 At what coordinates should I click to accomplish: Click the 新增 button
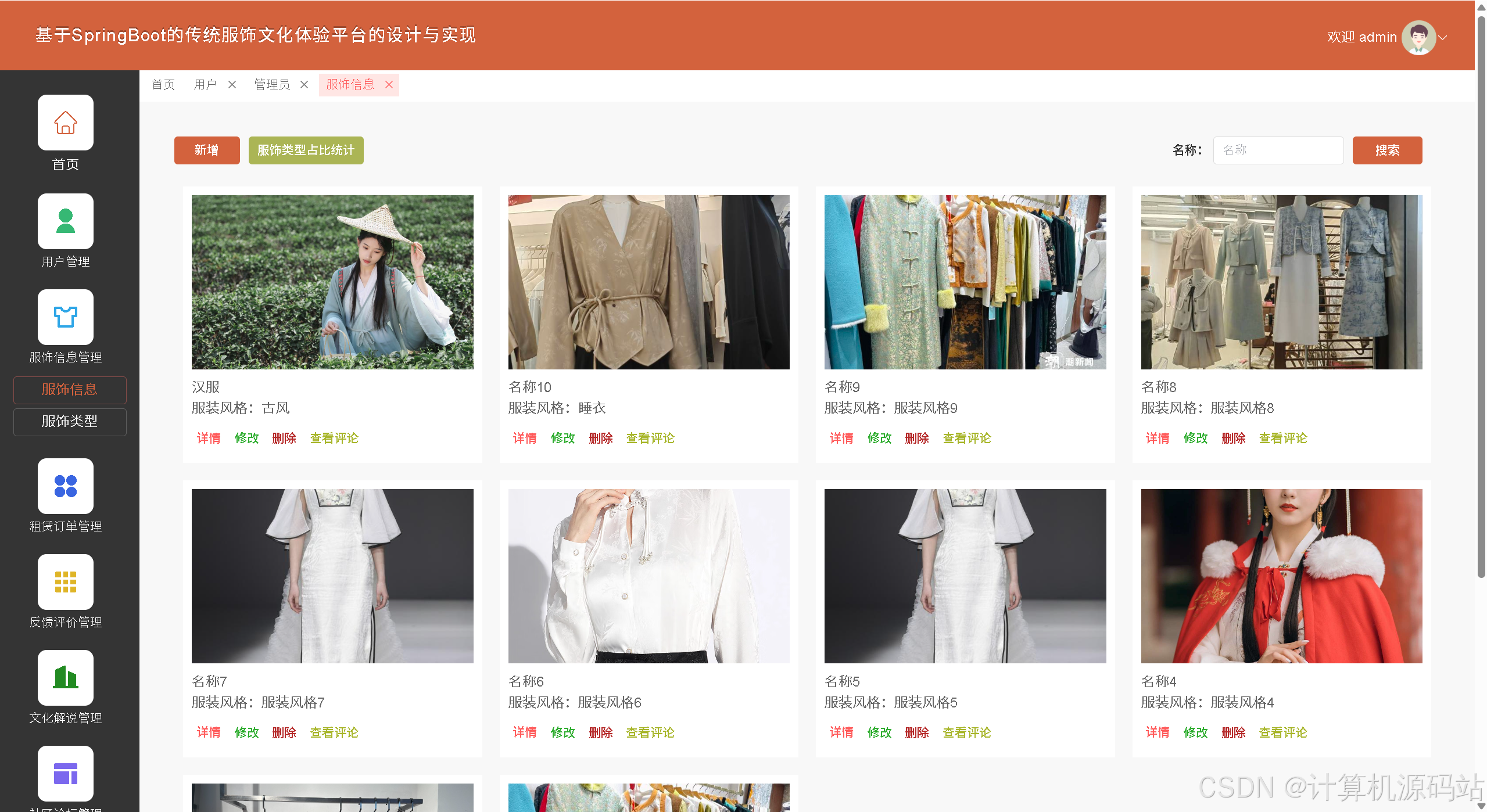tap(206, 150)
